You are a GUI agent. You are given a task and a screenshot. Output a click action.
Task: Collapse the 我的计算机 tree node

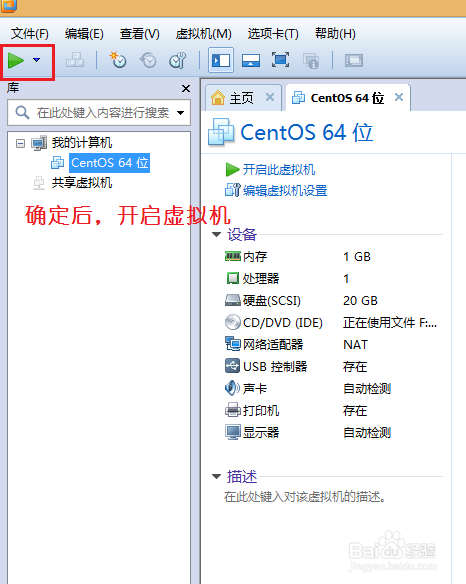tap(20, 143)
